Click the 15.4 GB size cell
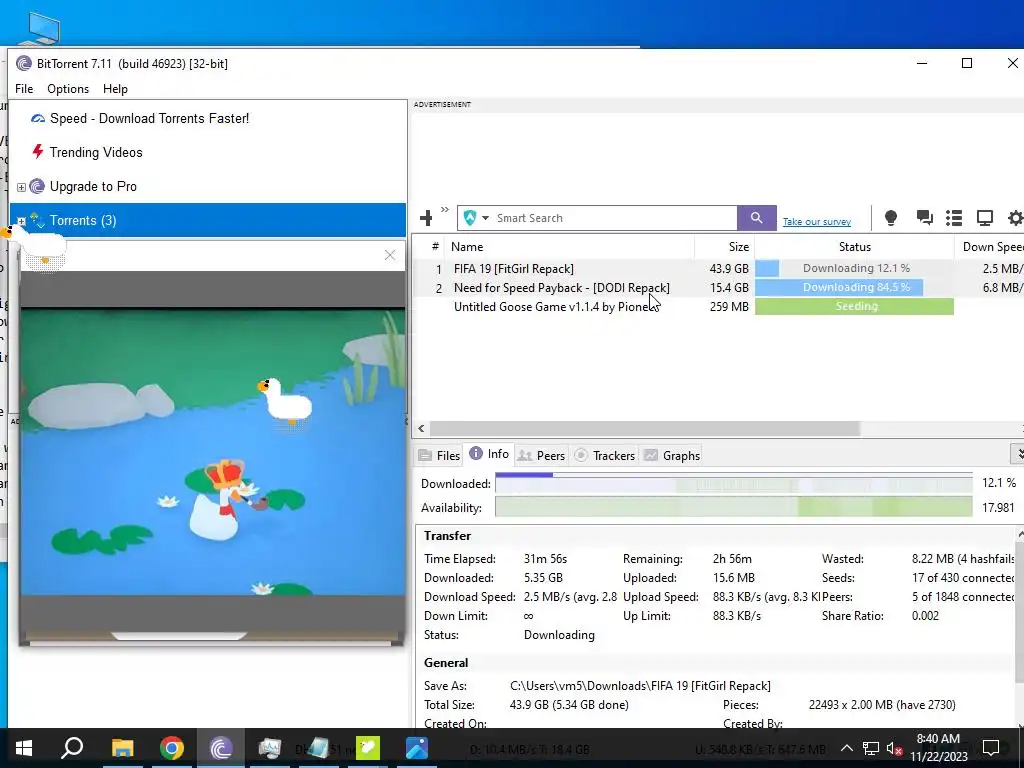This screenshot has height=768, width=1024. pos(729,287)
